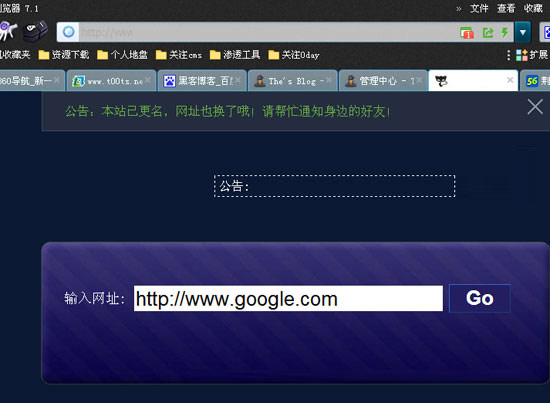
Task: Open the 文件 menu
Action: pyautogui.click(x=479, y=8)
